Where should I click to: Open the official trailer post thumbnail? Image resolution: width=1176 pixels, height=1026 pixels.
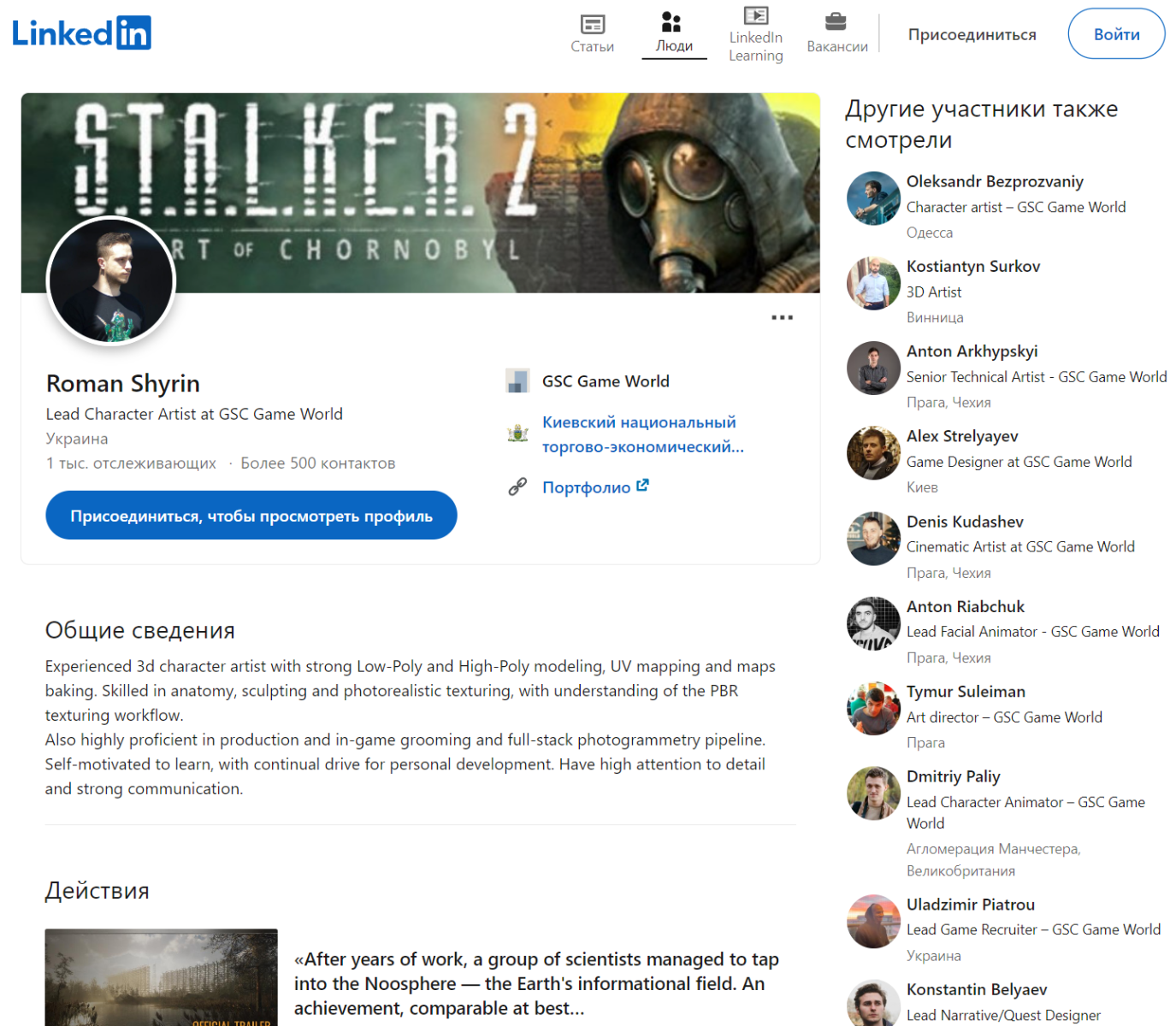pyautogui.click(x=161, y=977)
